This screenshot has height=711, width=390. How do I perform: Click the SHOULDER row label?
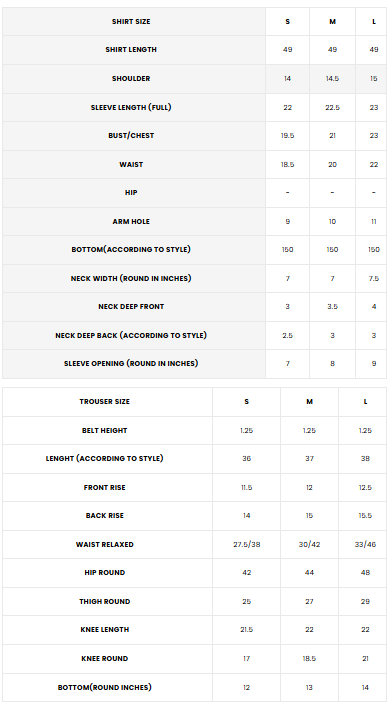coord(131,78)
